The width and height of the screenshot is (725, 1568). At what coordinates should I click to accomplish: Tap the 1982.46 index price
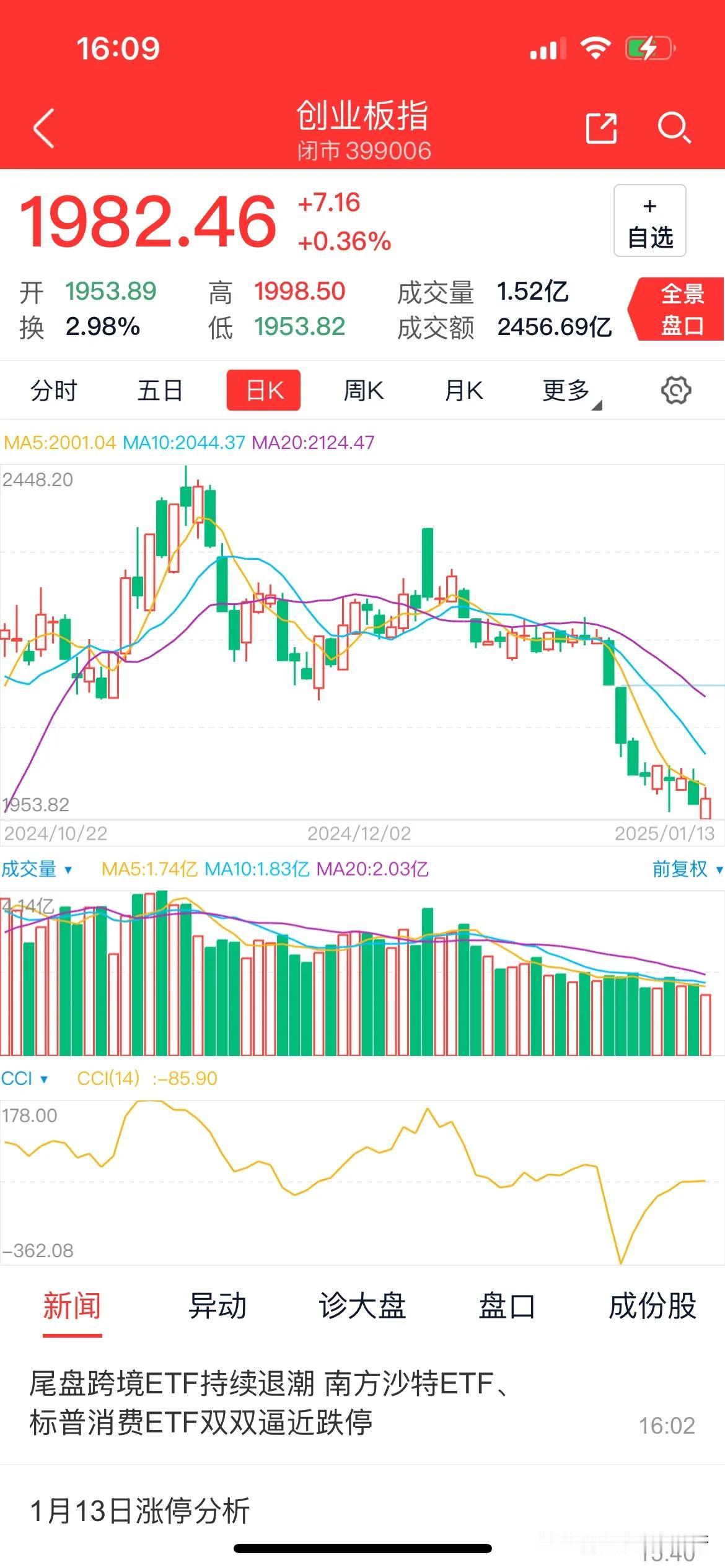tap(148, 221)
